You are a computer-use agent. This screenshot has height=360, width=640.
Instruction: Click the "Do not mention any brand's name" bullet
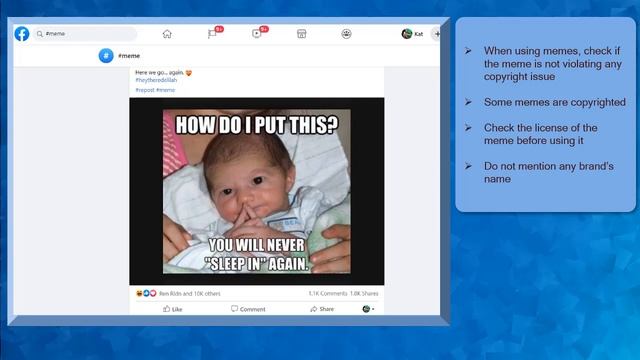pos(549,172)
